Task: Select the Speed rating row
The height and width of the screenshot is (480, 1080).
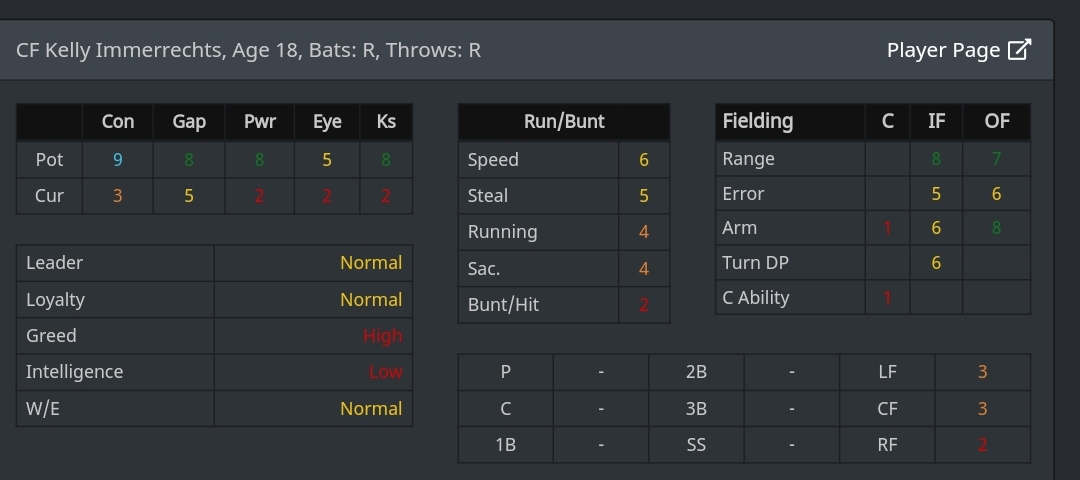Action: pos(564,160)
